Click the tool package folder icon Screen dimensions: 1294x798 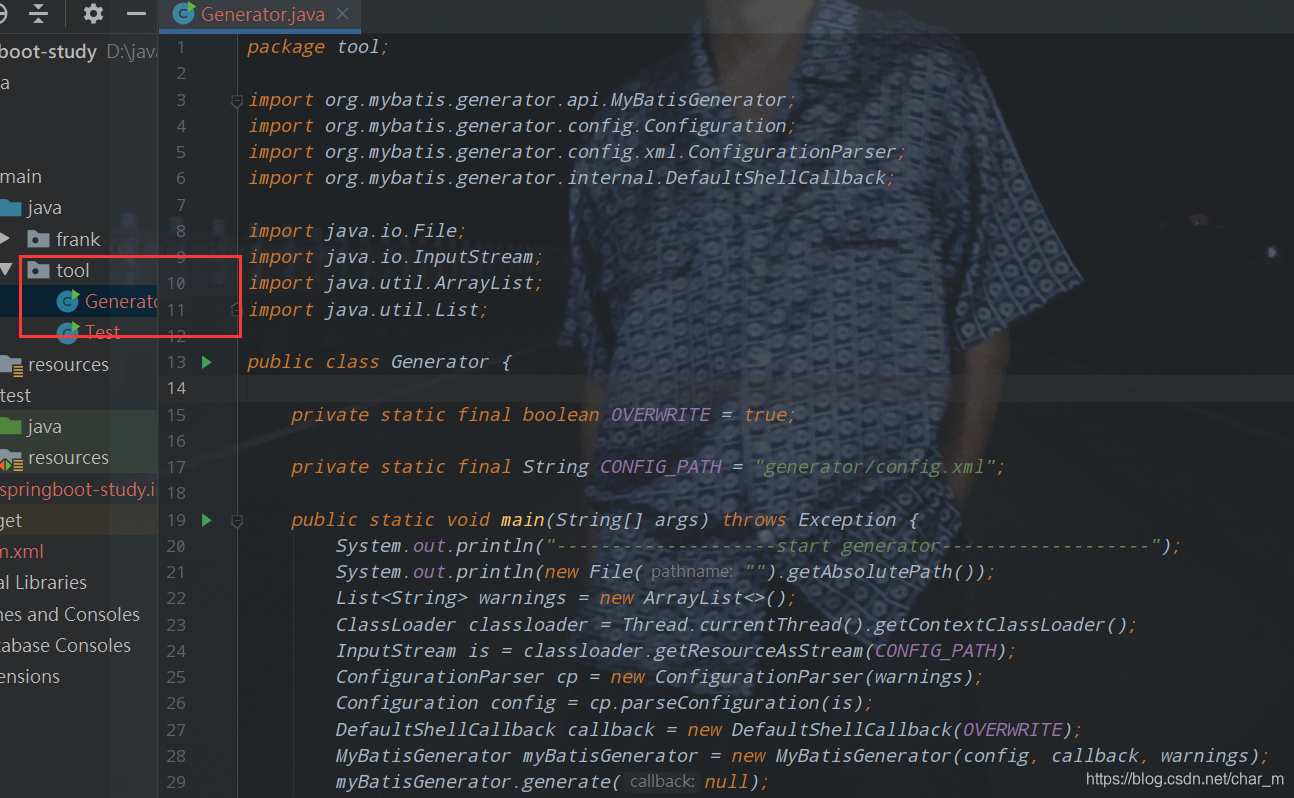coord(39,270)
